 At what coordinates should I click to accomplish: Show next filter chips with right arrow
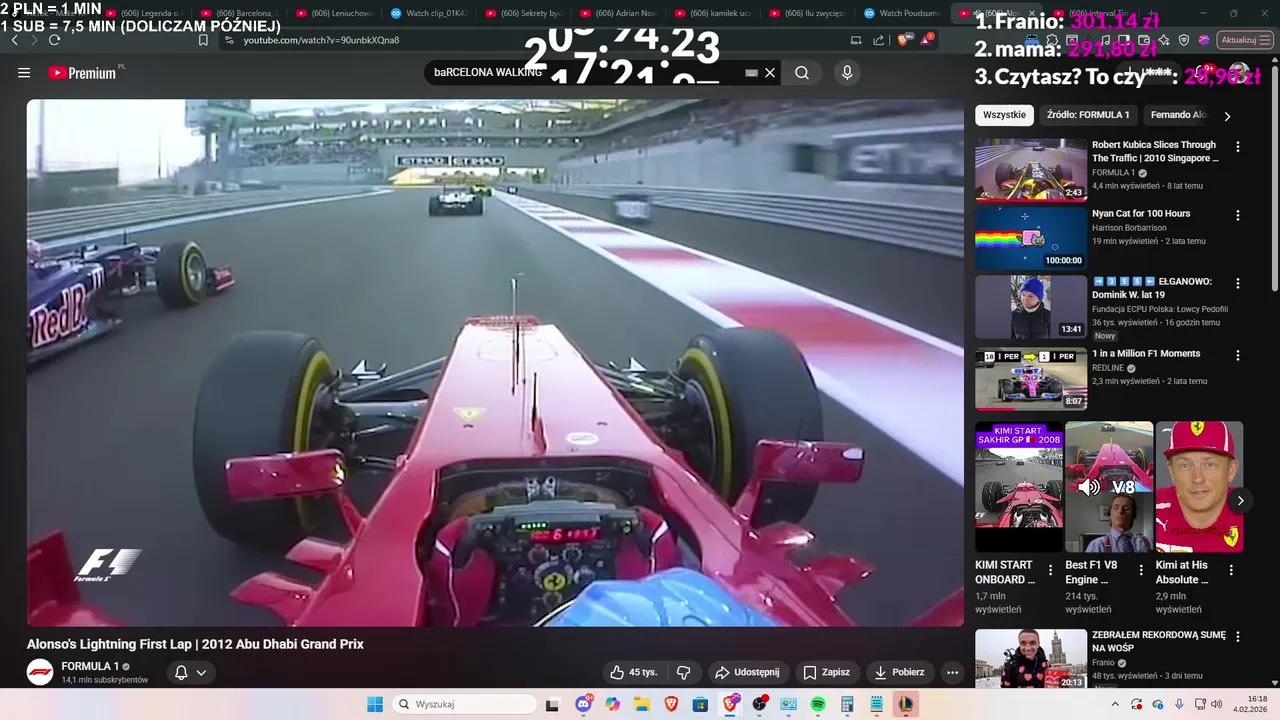[1227, 116]
